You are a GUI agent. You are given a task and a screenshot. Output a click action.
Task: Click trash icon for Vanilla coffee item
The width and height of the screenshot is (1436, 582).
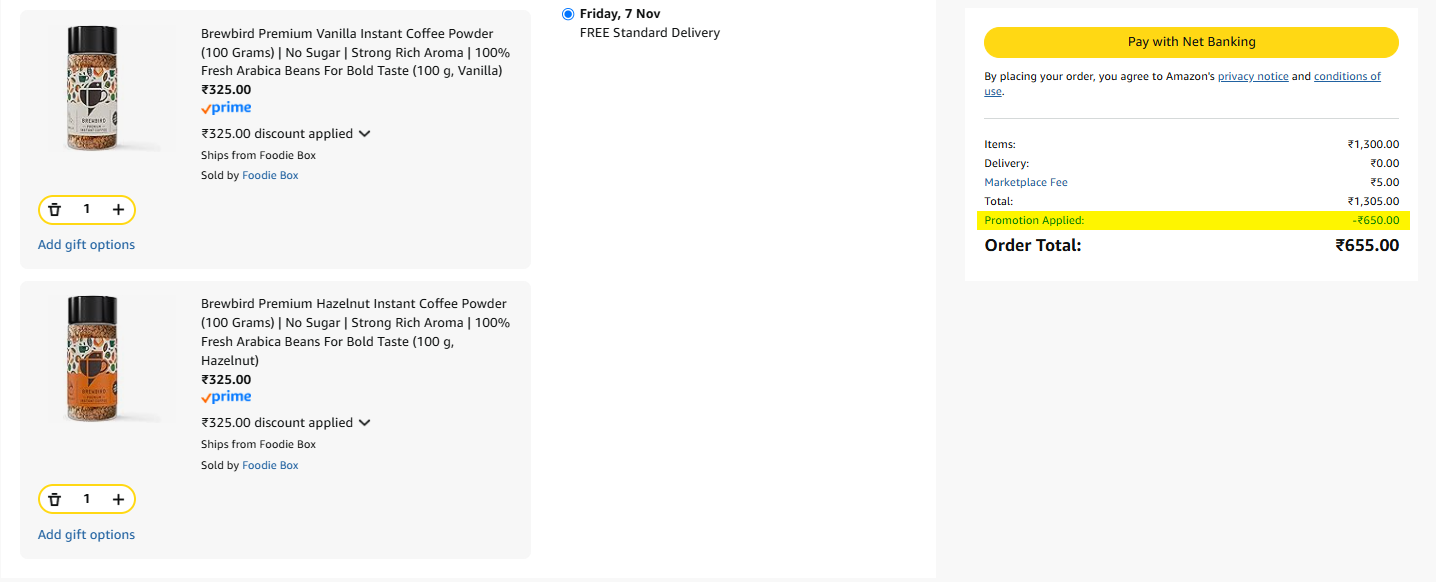pyautogui.click(x=55, y=210)
